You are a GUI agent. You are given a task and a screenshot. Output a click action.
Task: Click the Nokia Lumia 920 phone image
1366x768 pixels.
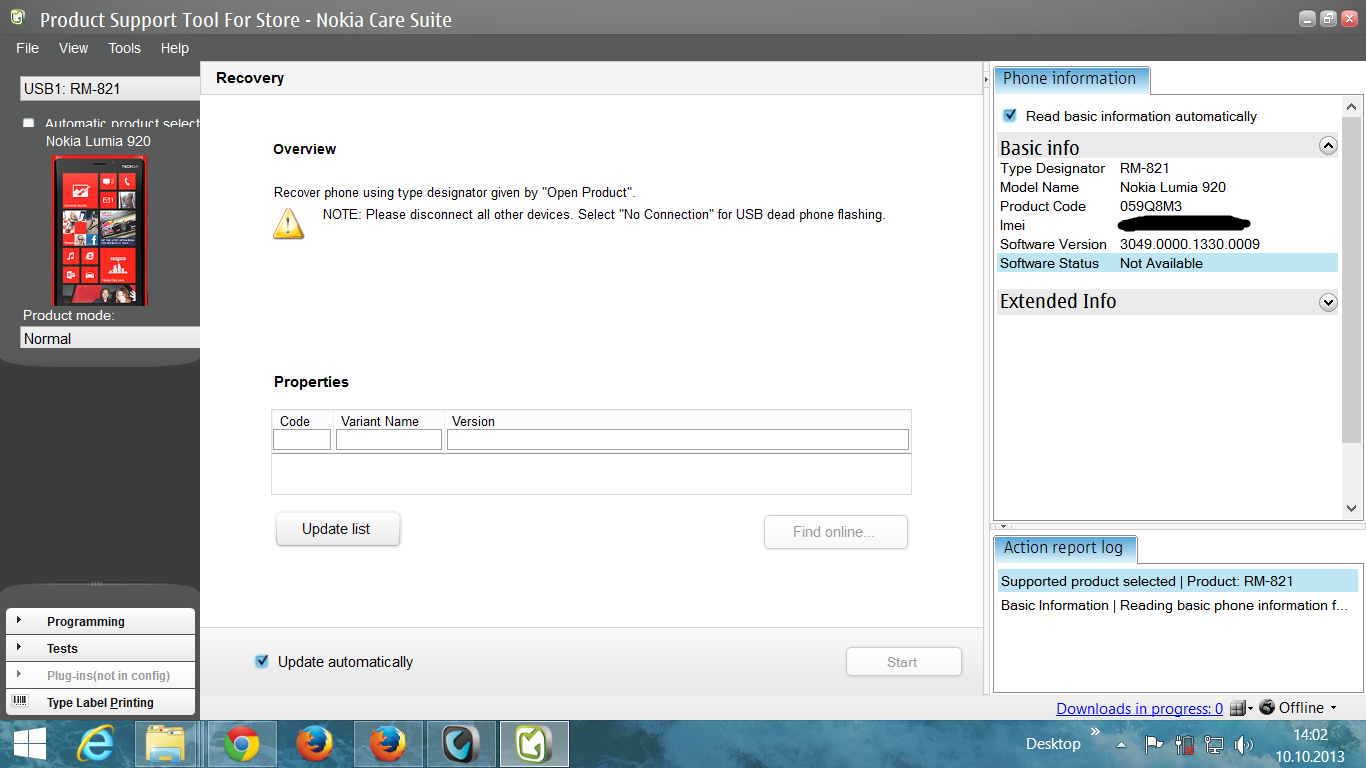[99, 231]
